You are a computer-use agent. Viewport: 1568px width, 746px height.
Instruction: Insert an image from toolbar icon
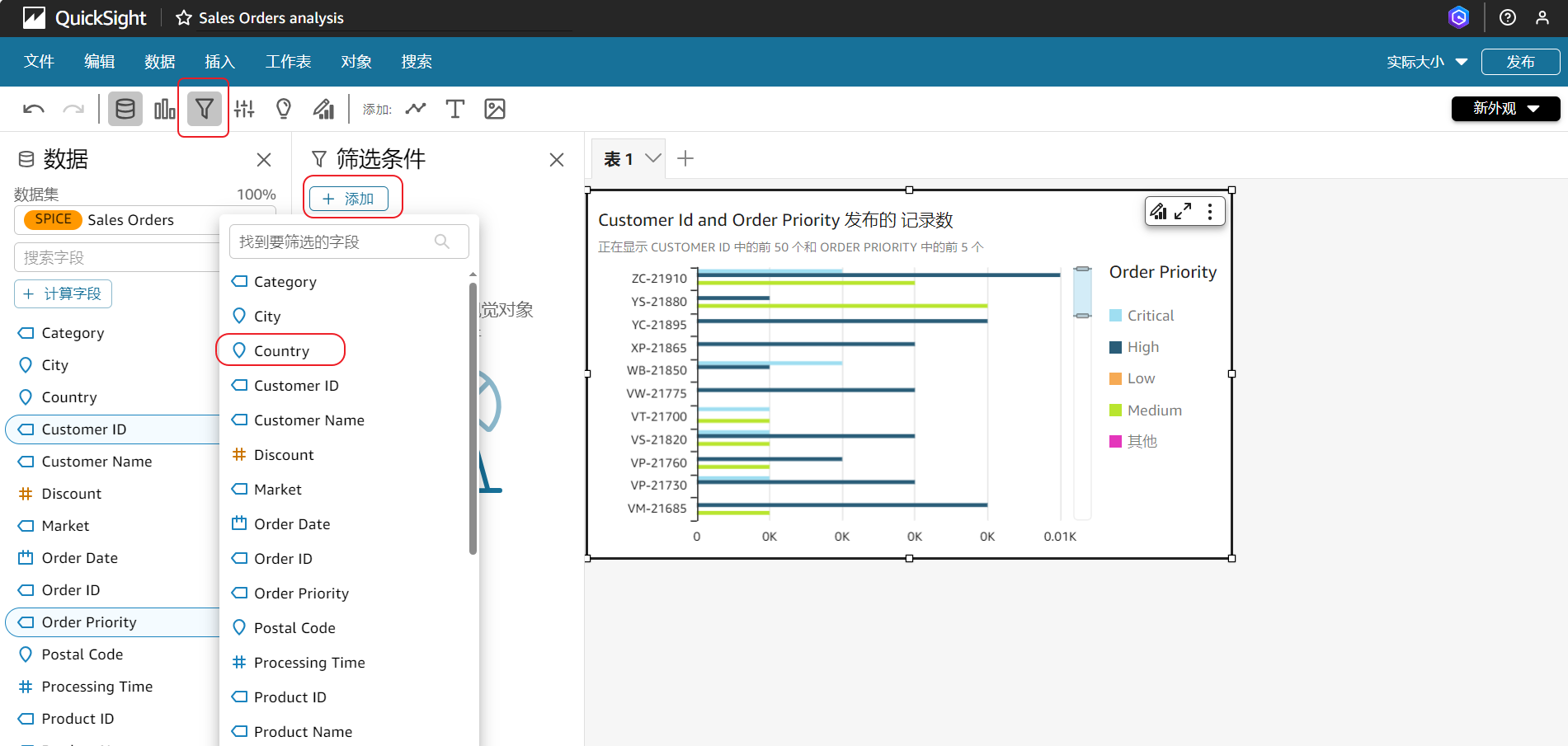(495, 109)
